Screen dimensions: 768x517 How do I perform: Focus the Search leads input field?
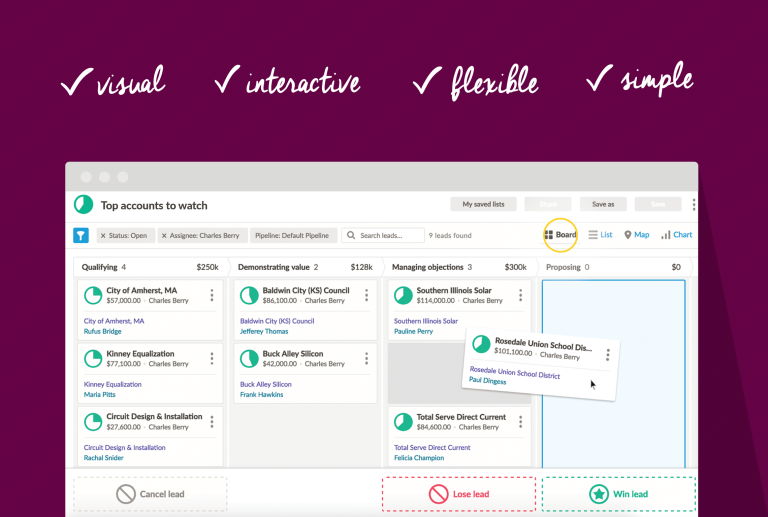[383, 235]
